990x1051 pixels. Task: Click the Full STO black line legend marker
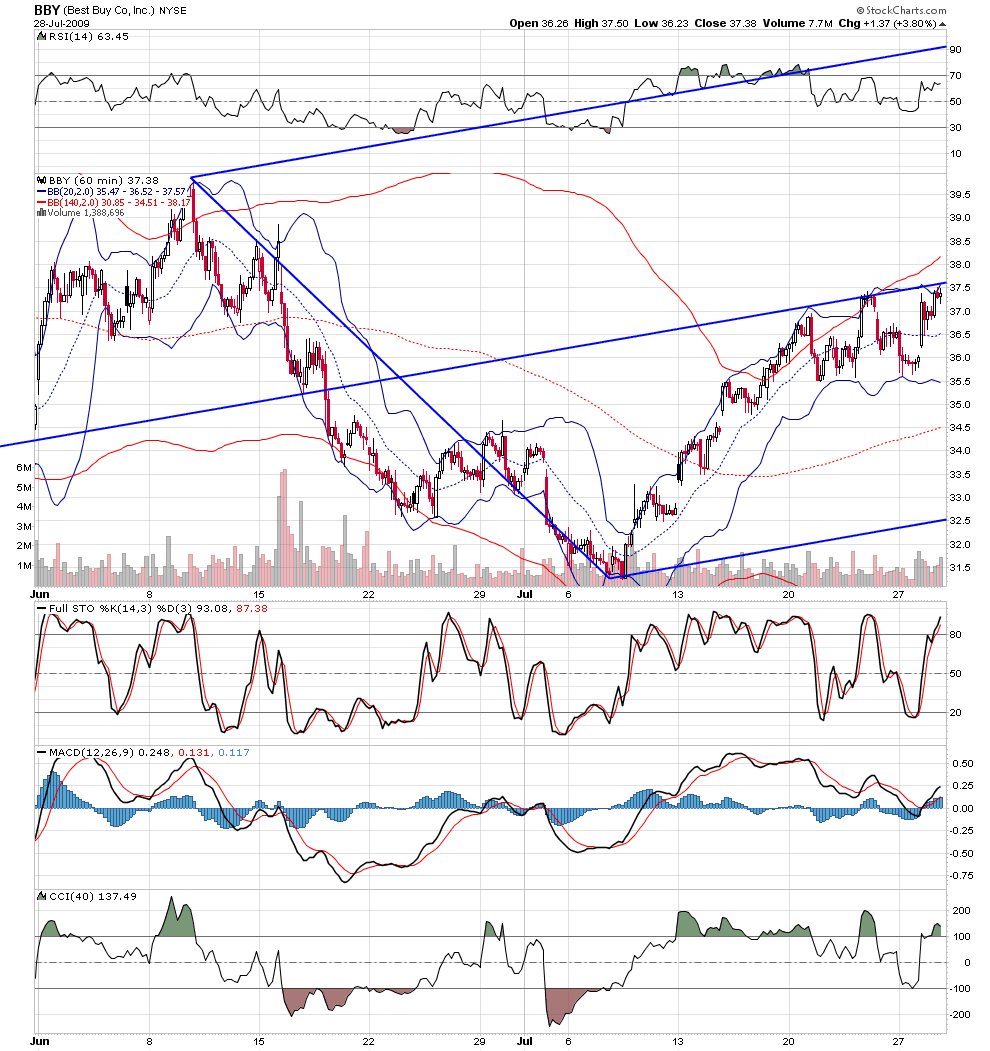[x=42, y=609]
